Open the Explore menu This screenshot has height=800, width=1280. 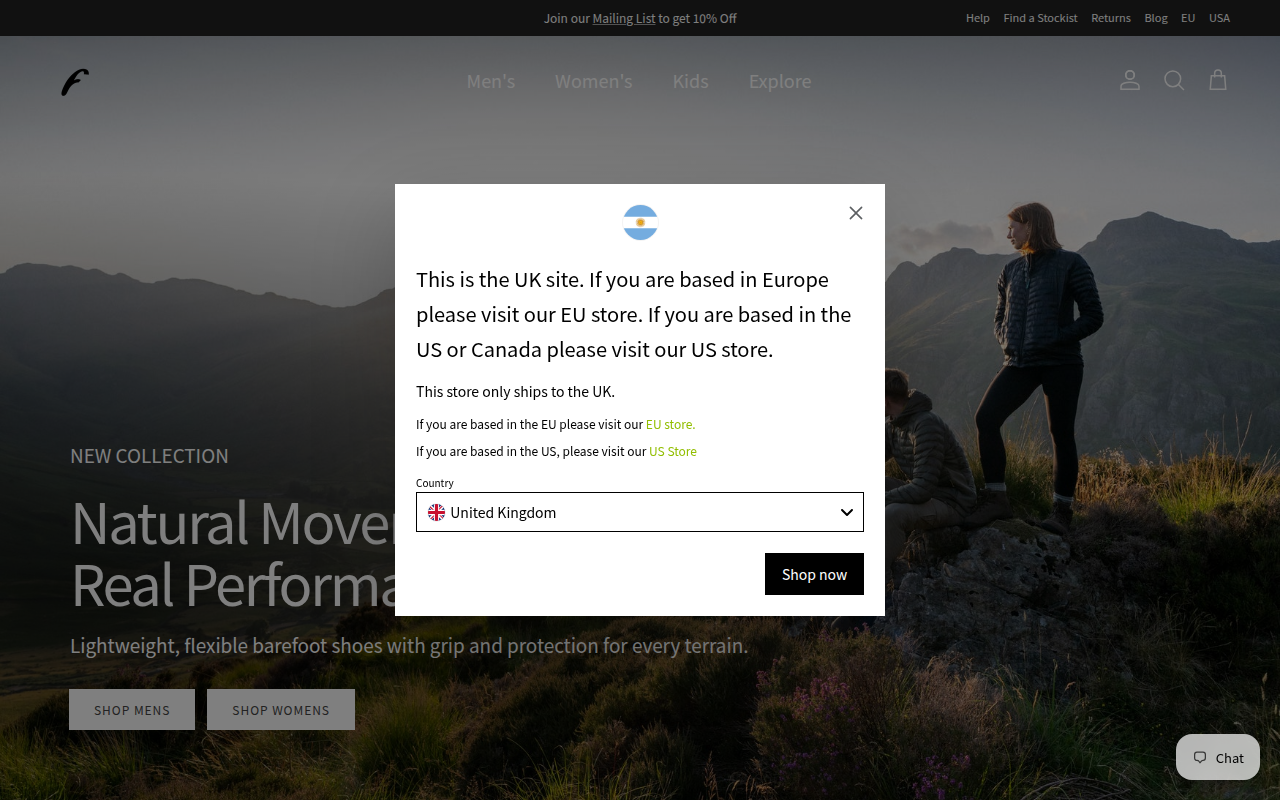[x=780, y=81]
